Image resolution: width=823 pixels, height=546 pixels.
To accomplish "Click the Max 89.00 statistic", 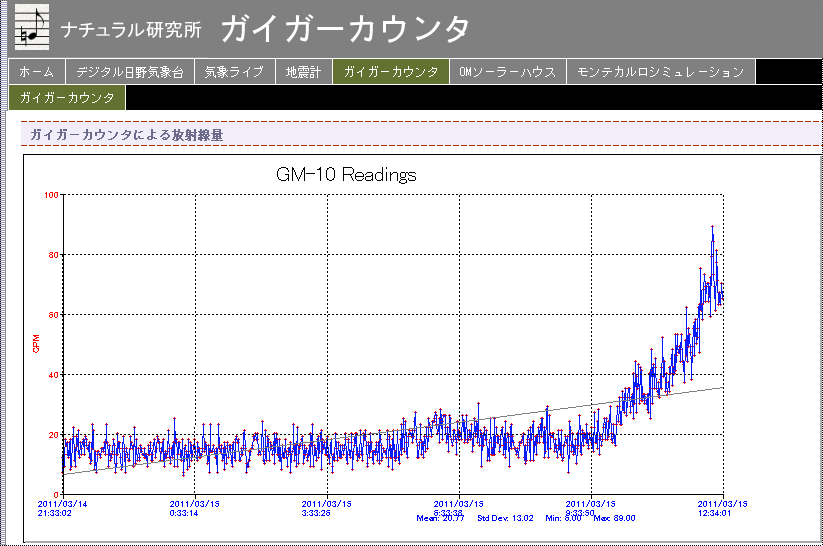I will click(x=614, y=518).
